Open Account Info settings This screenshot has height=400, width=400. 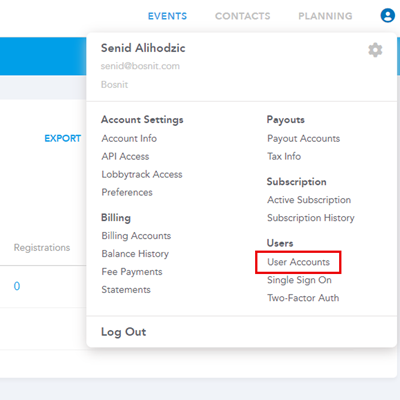[x=129, y=138]
